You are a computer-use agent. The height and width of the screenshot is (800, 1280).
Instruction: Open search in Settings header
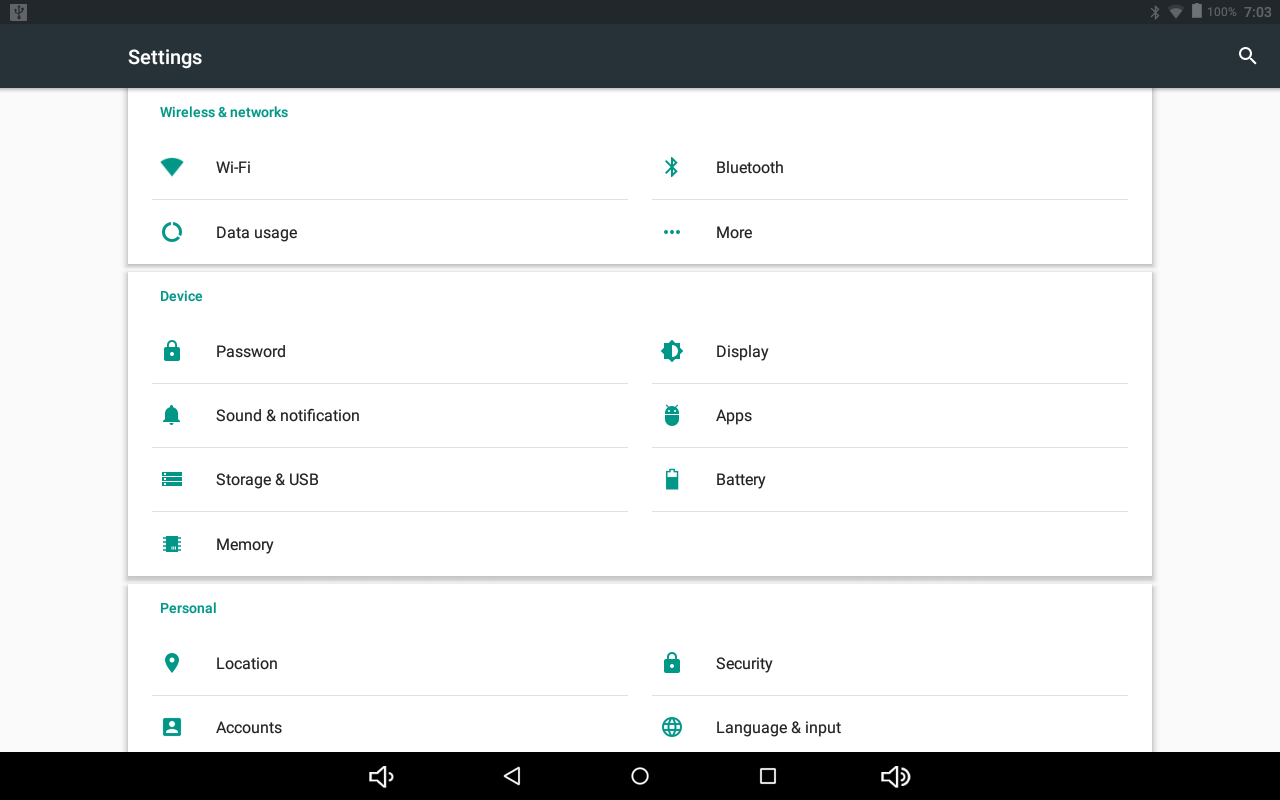[1247, 56]
